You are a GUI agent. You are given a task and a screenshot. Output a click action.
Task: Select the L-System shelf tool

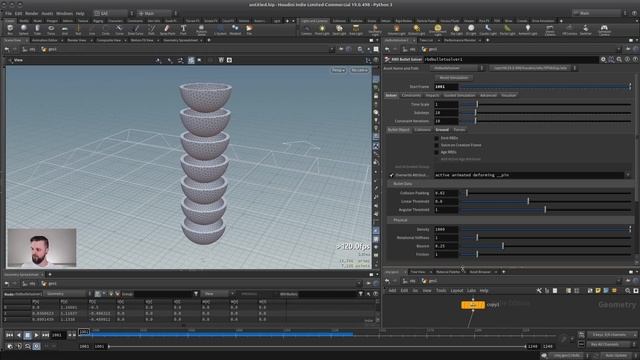click(x=220, y=29)
